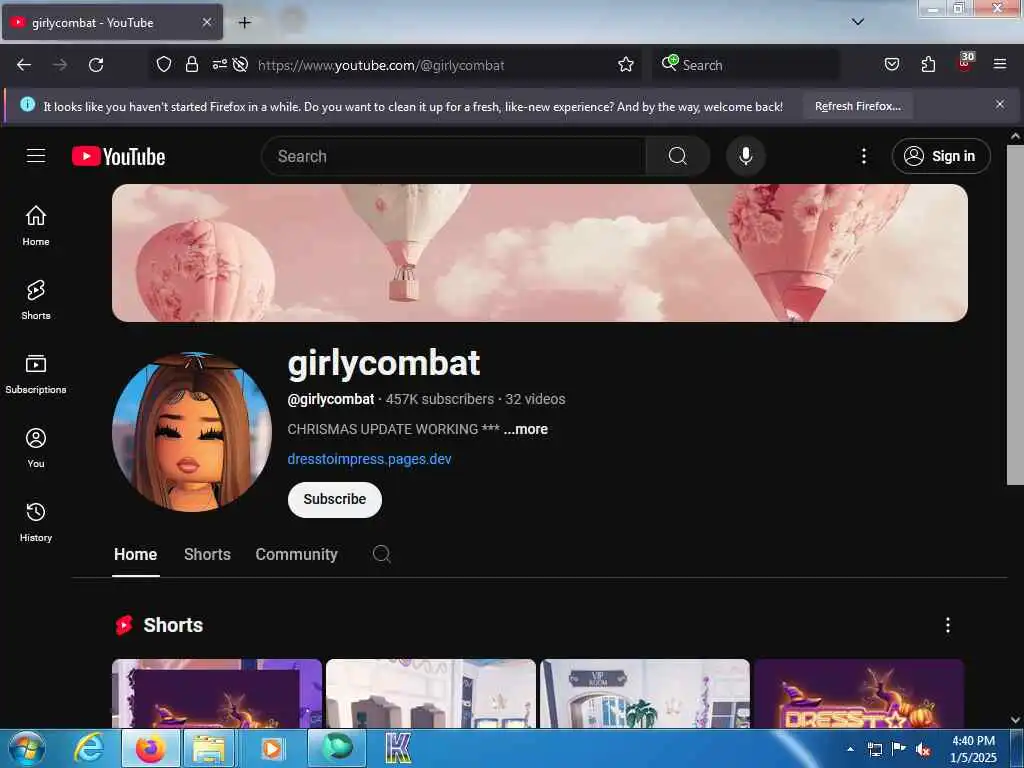The height and width of the screenshot is (768, 1024).
Task: Dismiss the Firefox notification bar
Action: coord(1000,104)
